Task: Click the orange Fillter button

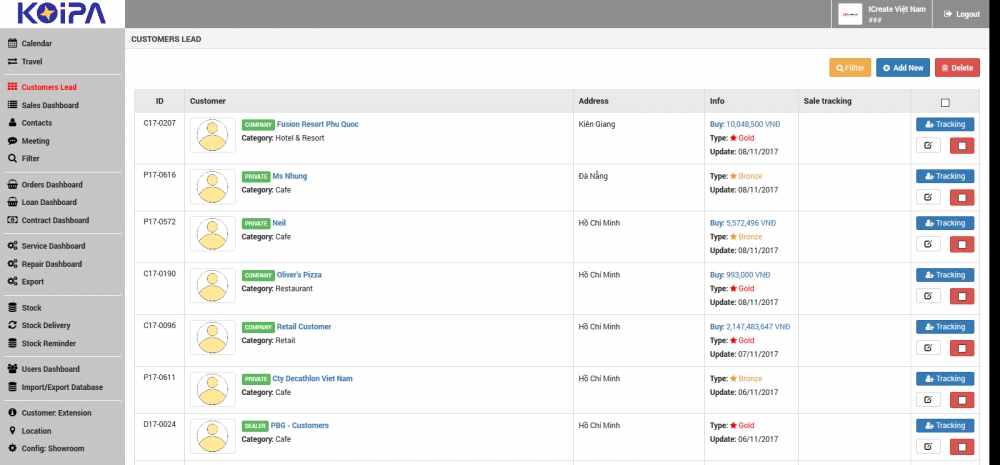Action: click(x=850, y=68)
